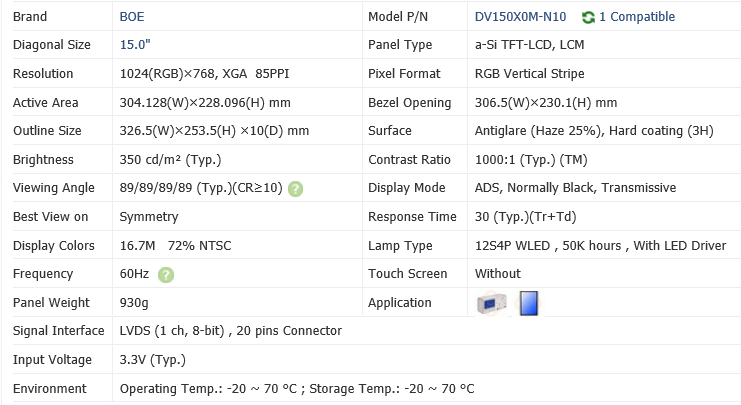Open the BOE brand link
The width and height of the screenshot is (741, 405).
click(132, 17)
